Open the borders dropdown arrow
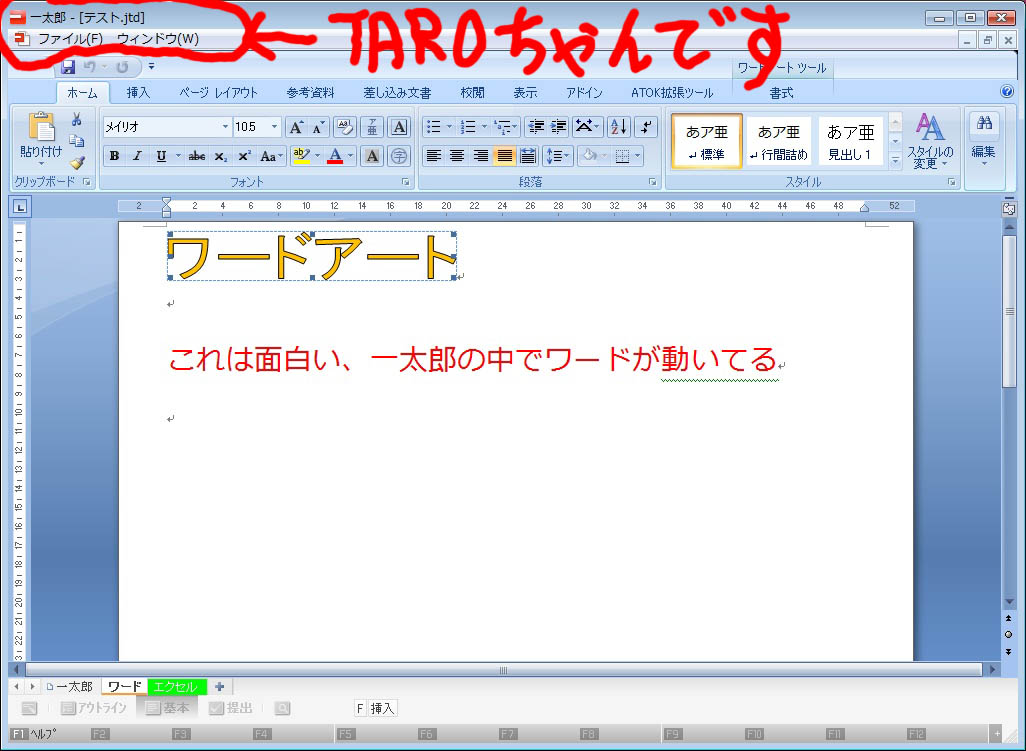Viewport: 1026px width, 751px height. click(x=638, y=156)
